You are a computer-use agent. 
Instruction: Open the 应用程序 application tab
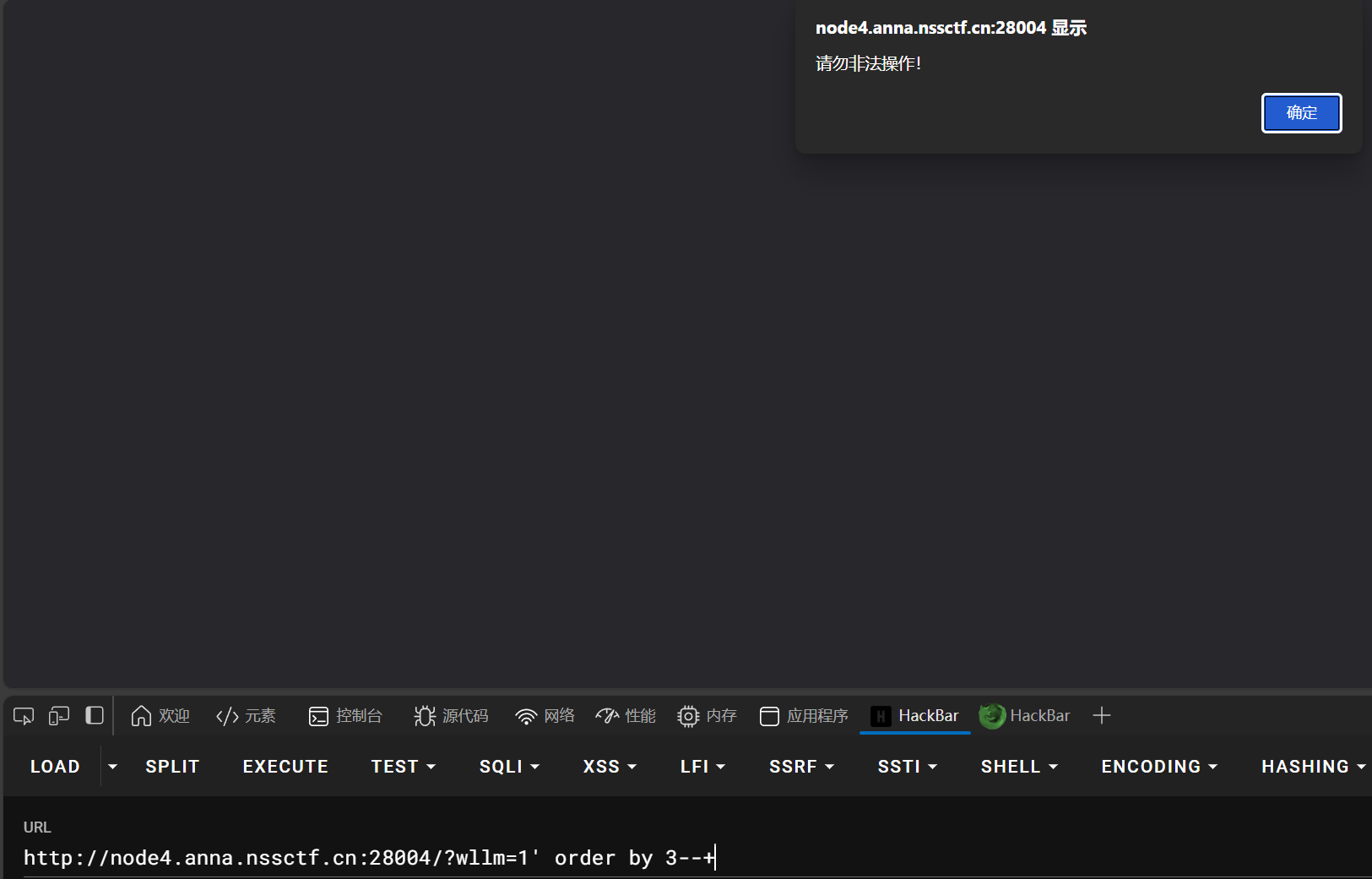coord(804,716)
